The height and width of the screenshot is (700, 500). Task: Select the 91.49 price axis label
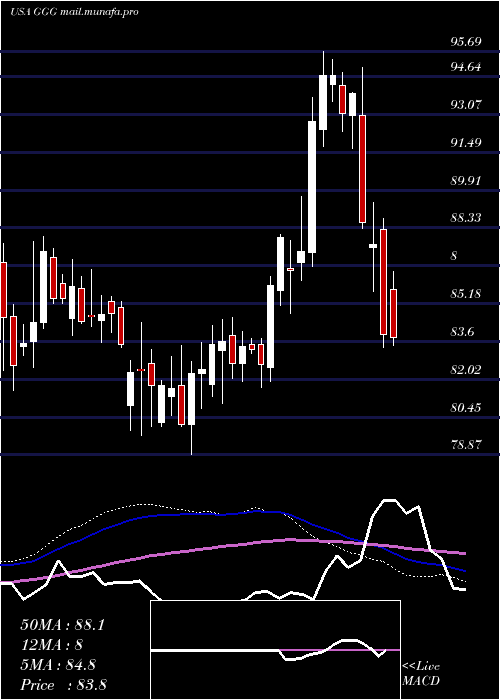click(x=466, y=143)
